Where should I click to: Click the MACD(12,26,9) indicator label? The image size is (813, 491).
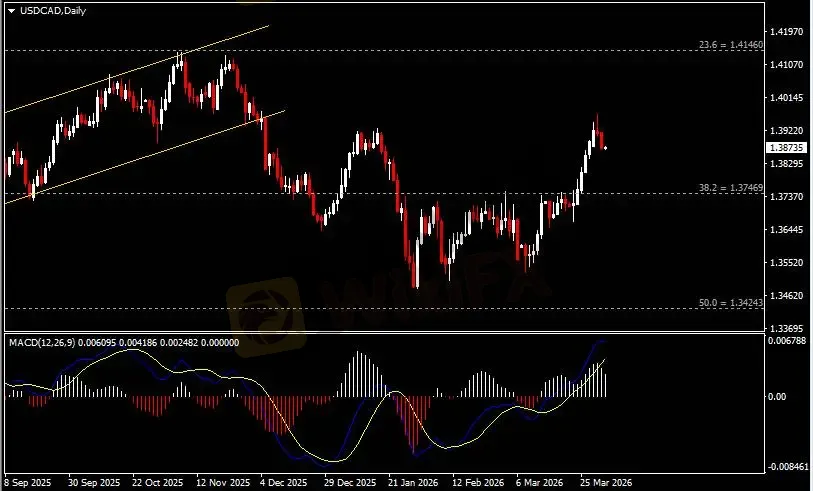(x=42, y=343)
